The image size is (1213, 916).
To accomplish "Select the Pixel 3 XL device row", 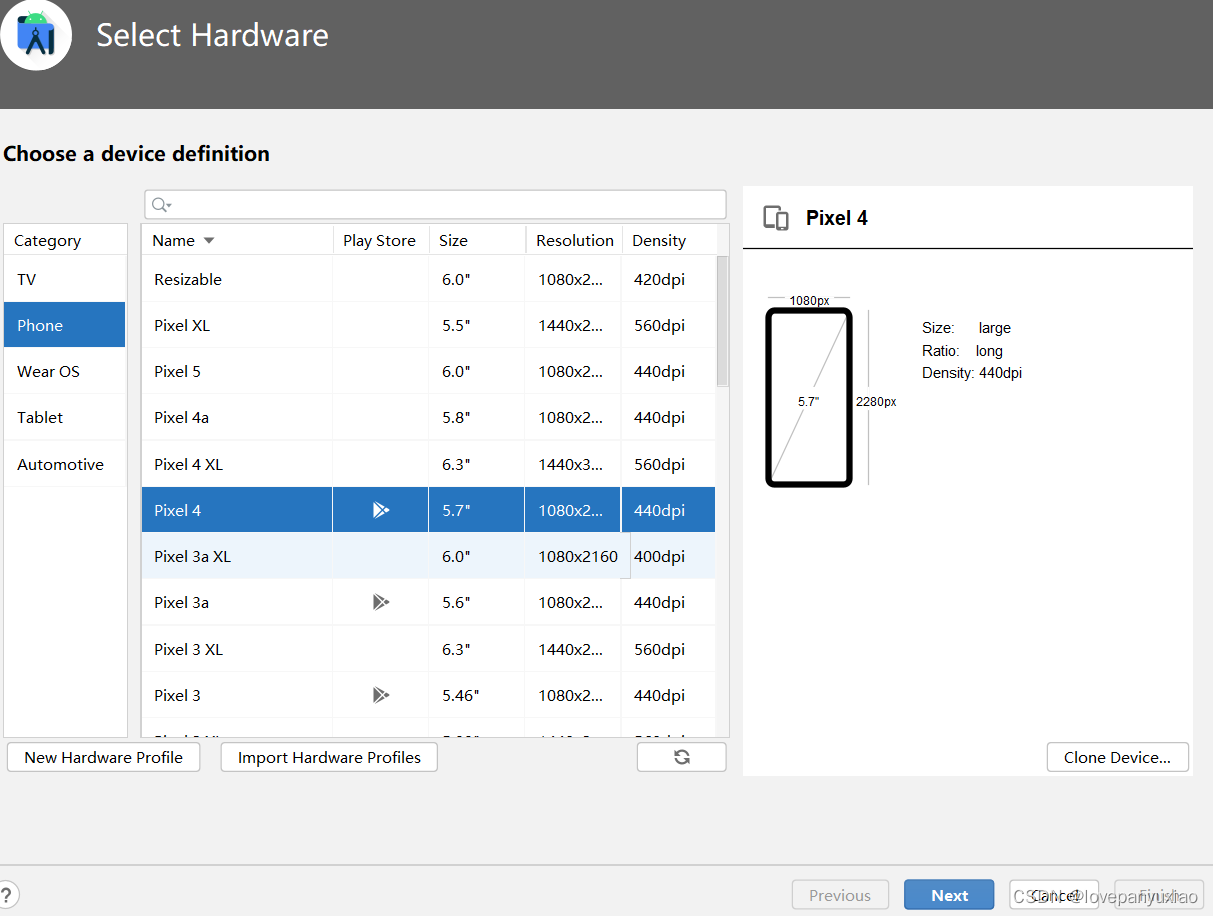I will click(428, 649).
